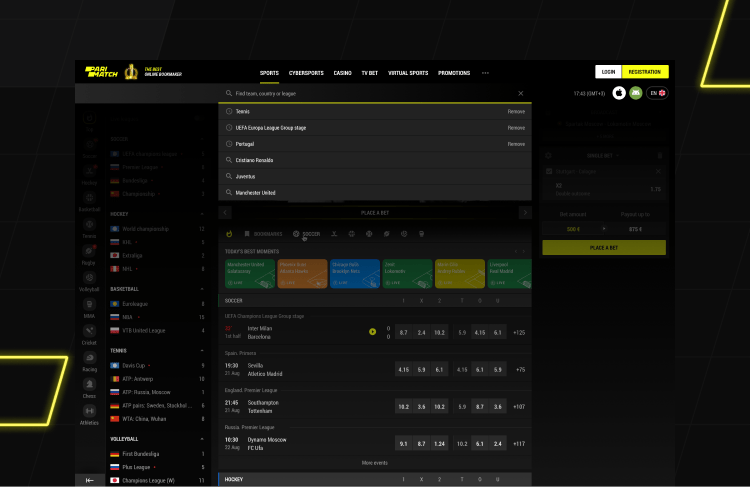Switch to the Cybersports tab
The image size is (750, 487).
[x=304, y=73]
